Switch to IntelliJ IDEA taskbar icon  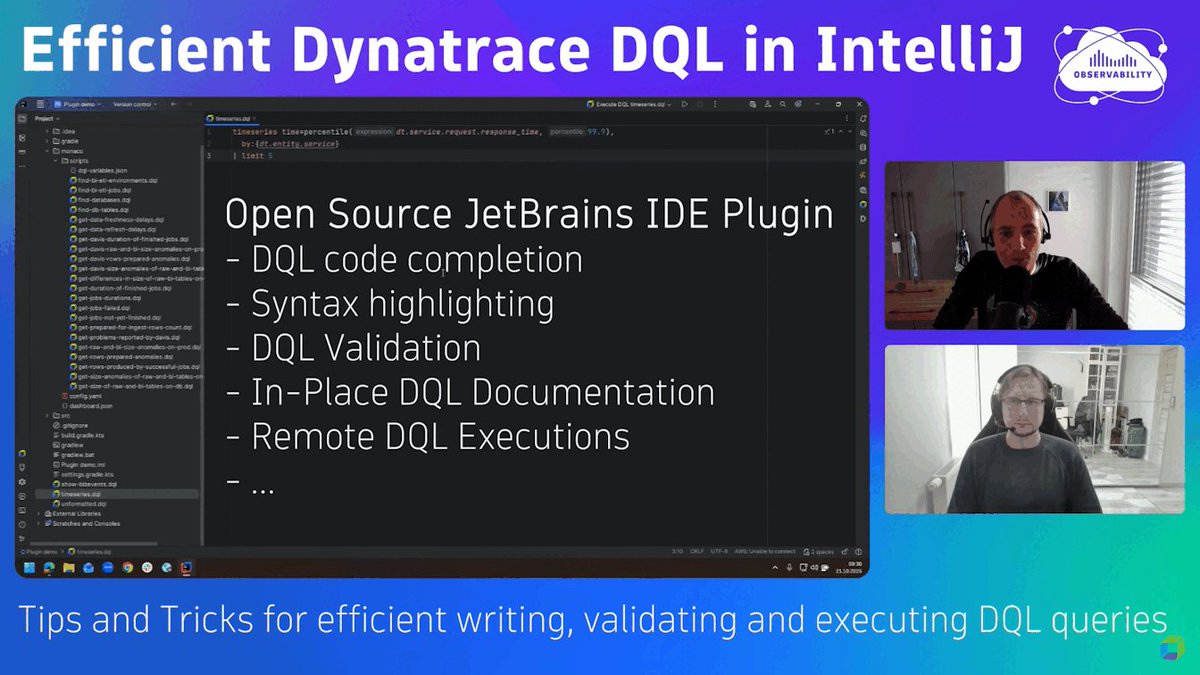click(187, 568)
